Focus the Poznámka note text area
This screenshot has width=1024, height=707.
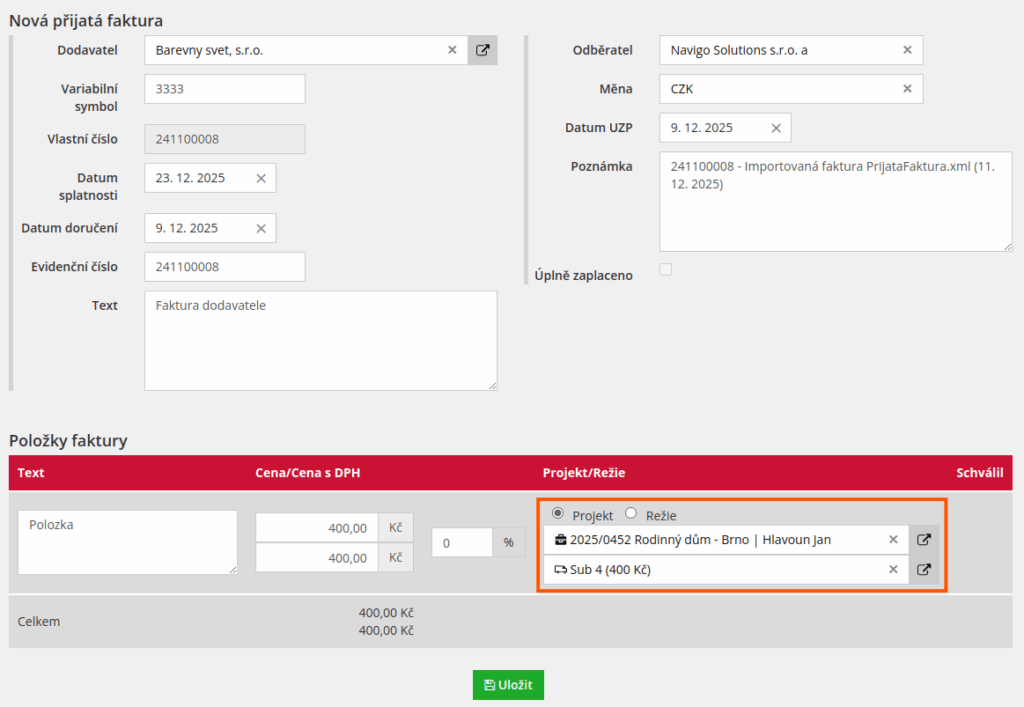coord(835,201)
